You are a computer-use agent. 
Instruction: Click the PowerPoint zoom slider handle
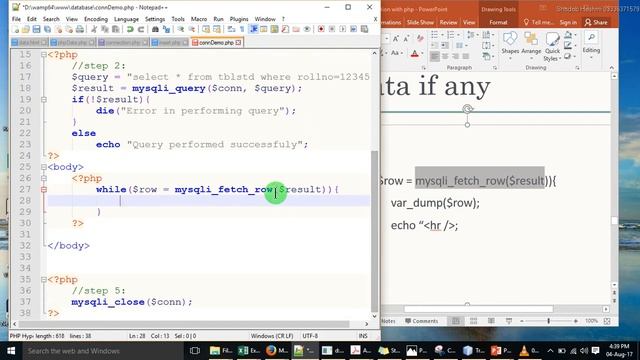click(x=549, y=321)
